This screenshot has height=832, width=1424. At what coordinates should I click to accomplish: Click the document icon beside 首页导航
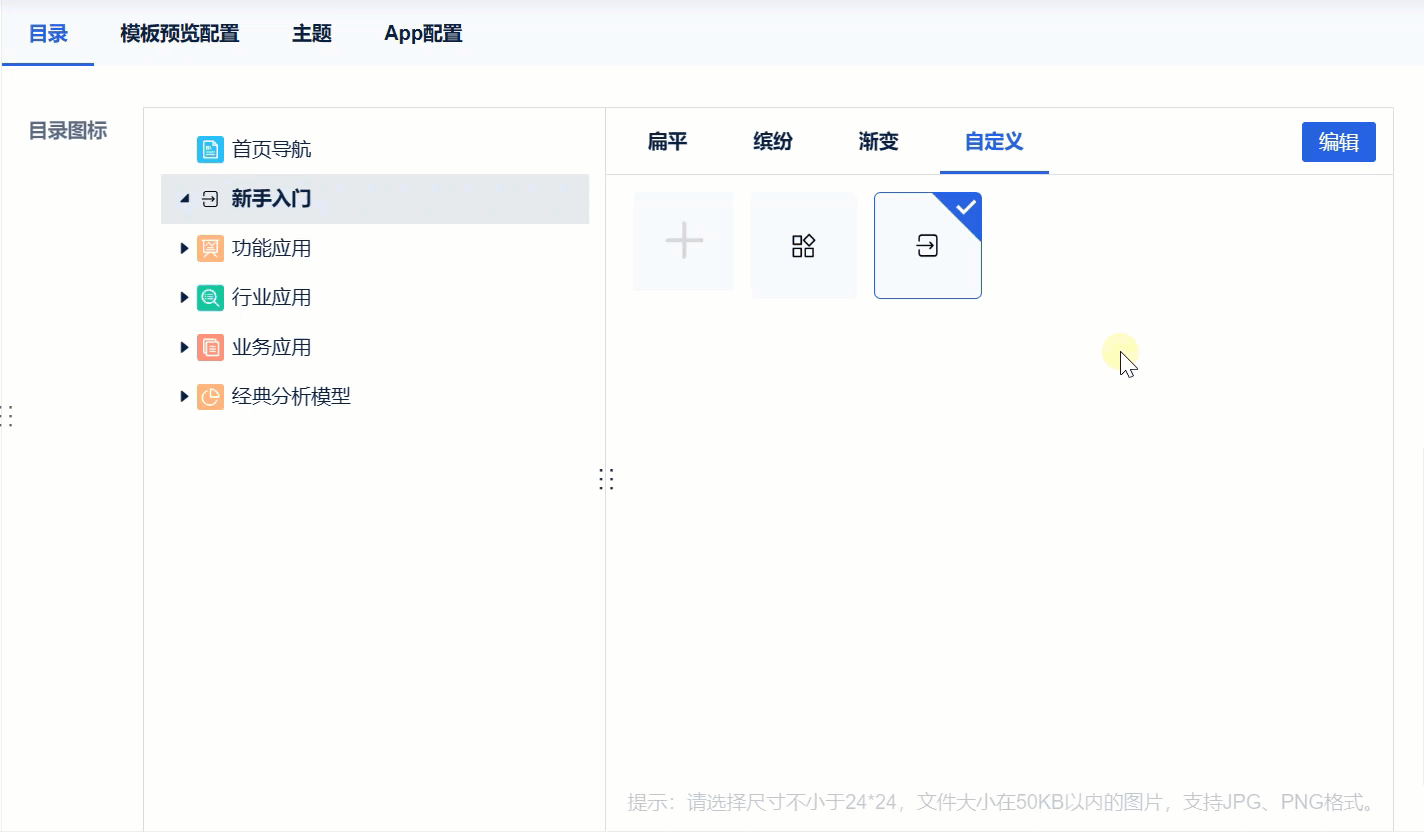pos(210,149)
